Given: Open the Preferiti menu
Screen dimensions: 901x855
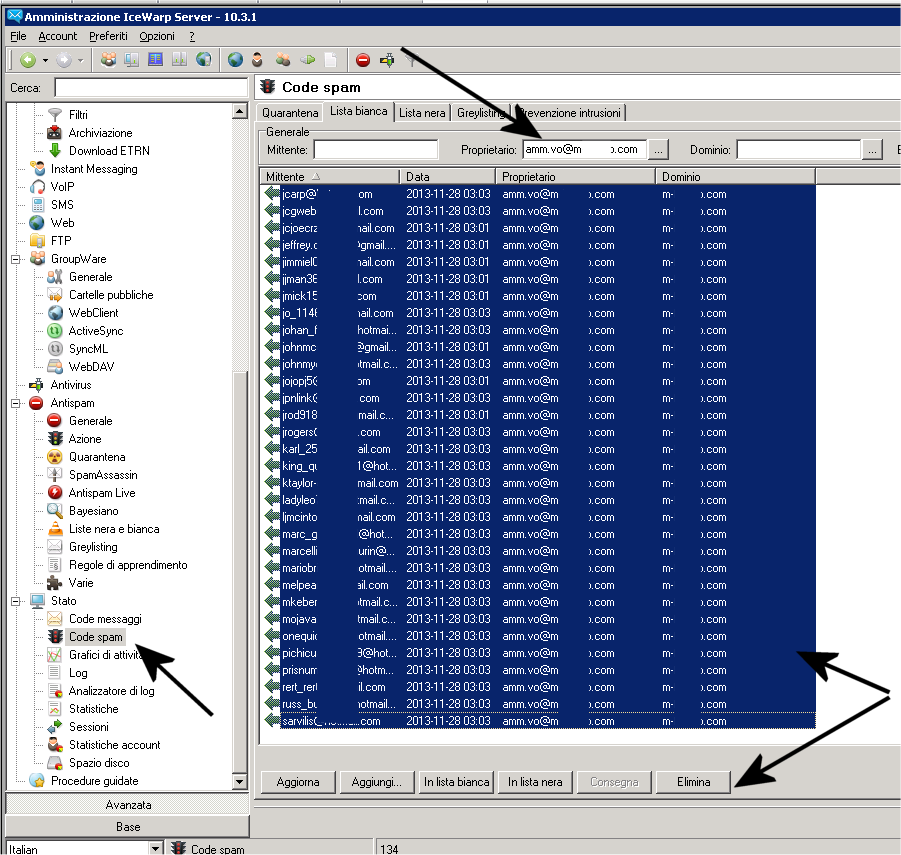Looking at the screenshot, I should pos(108,36).
